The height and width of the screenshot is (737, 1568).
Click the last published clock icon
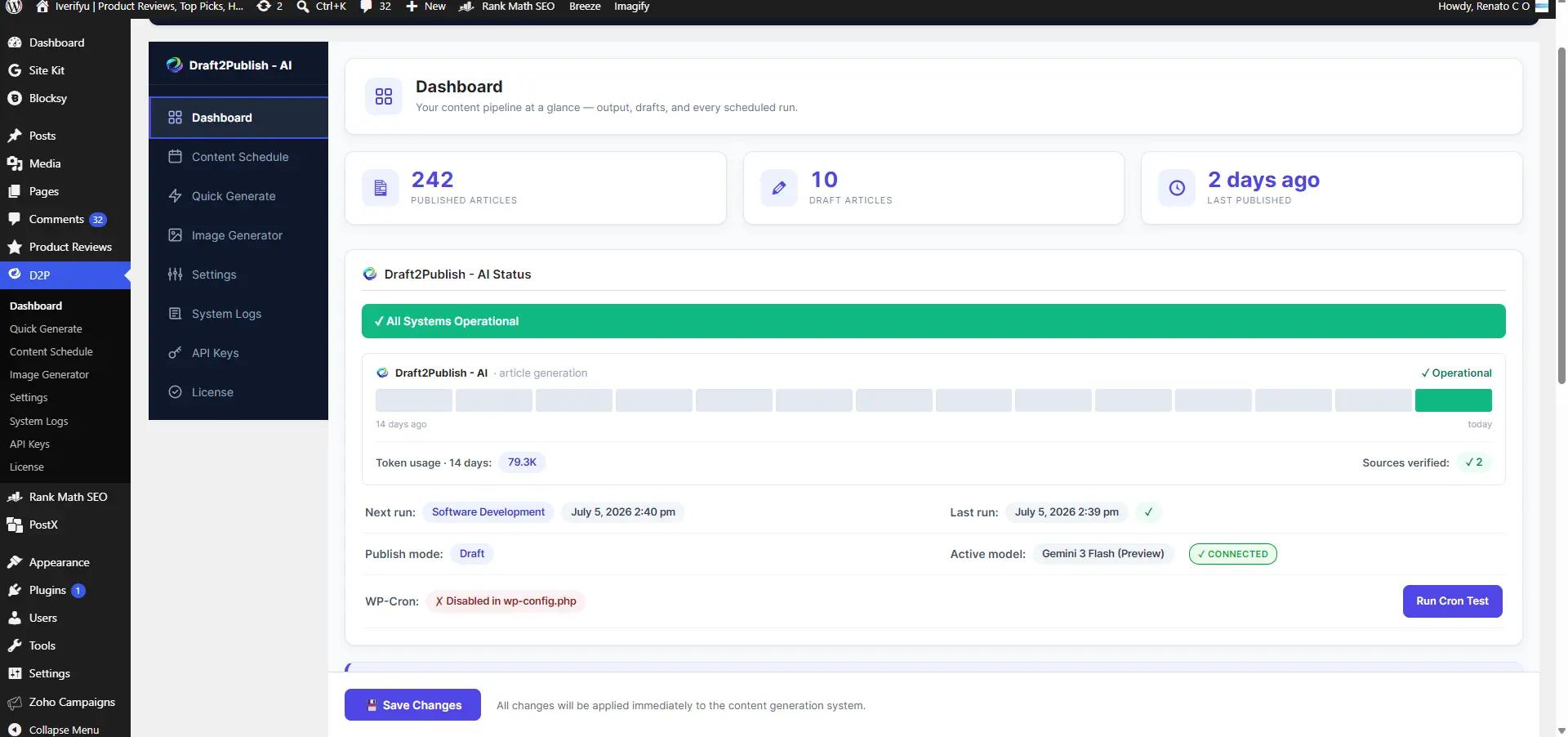click(1177, 188)
